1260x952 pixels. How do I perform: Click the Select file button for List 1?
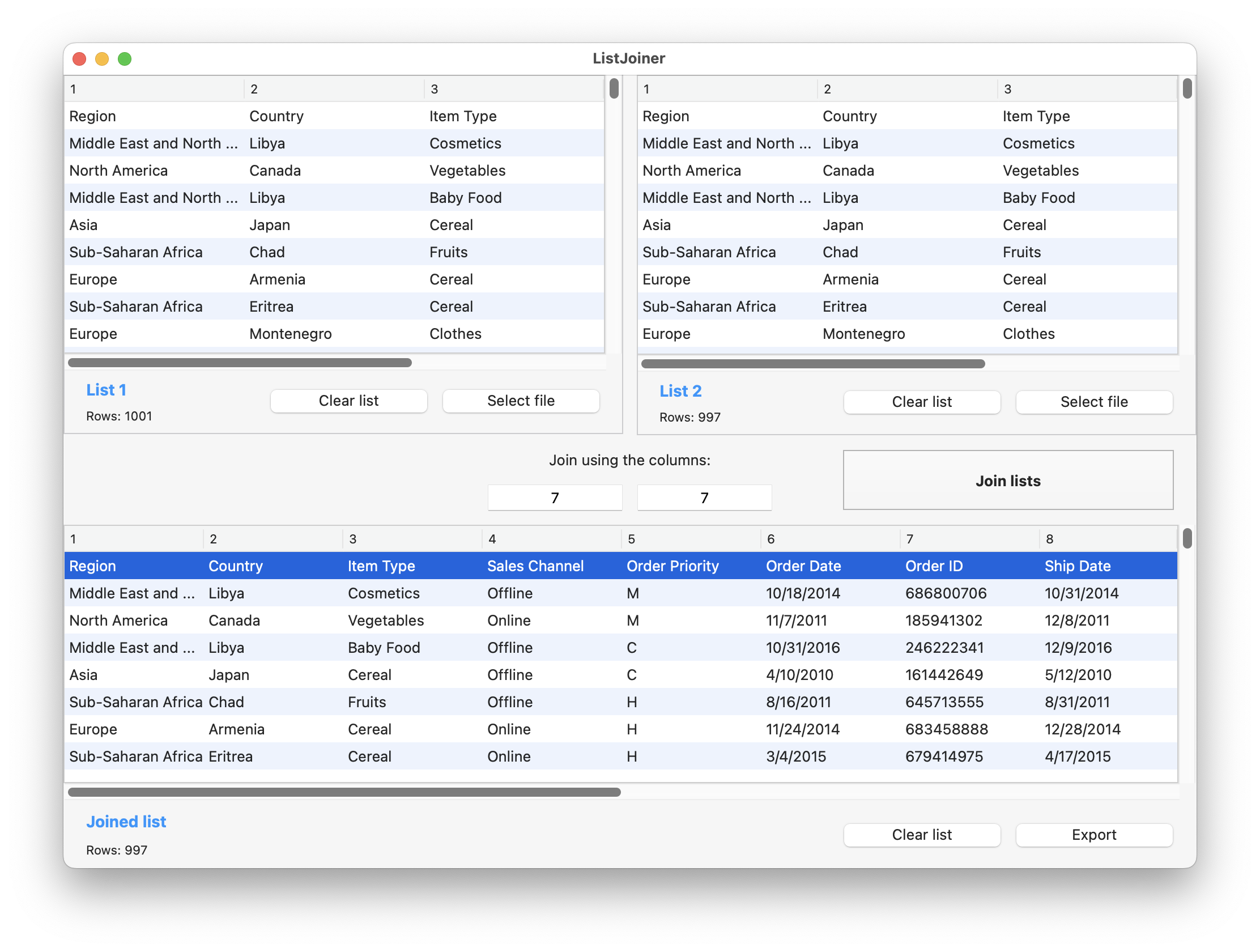520,401
